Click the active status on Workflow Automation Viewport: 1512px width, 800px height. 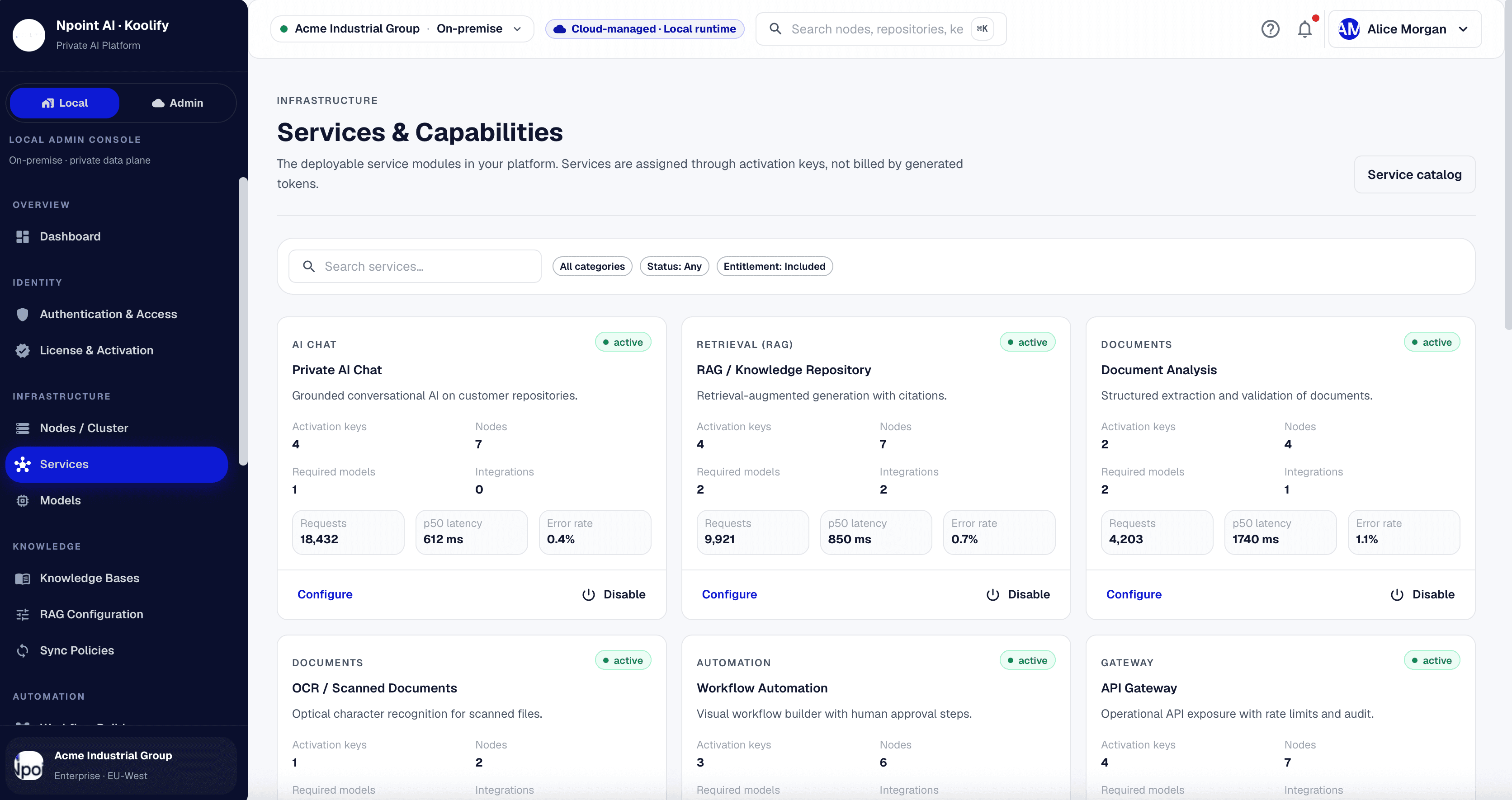pos(1027,660)
